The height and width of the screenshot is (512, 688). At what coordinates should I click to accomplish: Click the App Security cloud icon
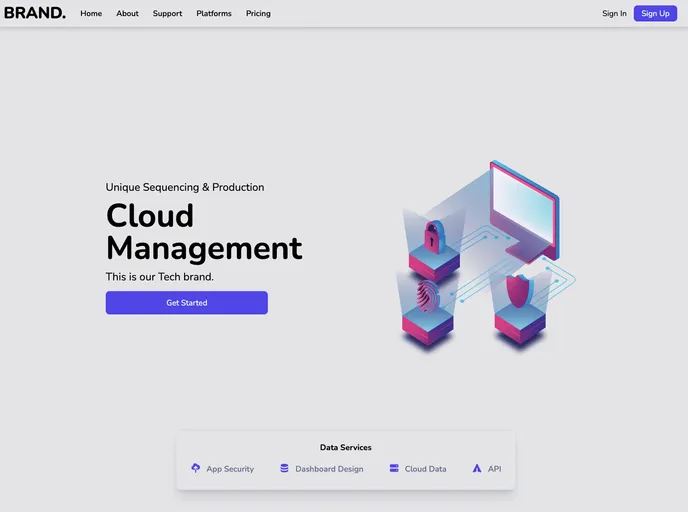[196, 468]
